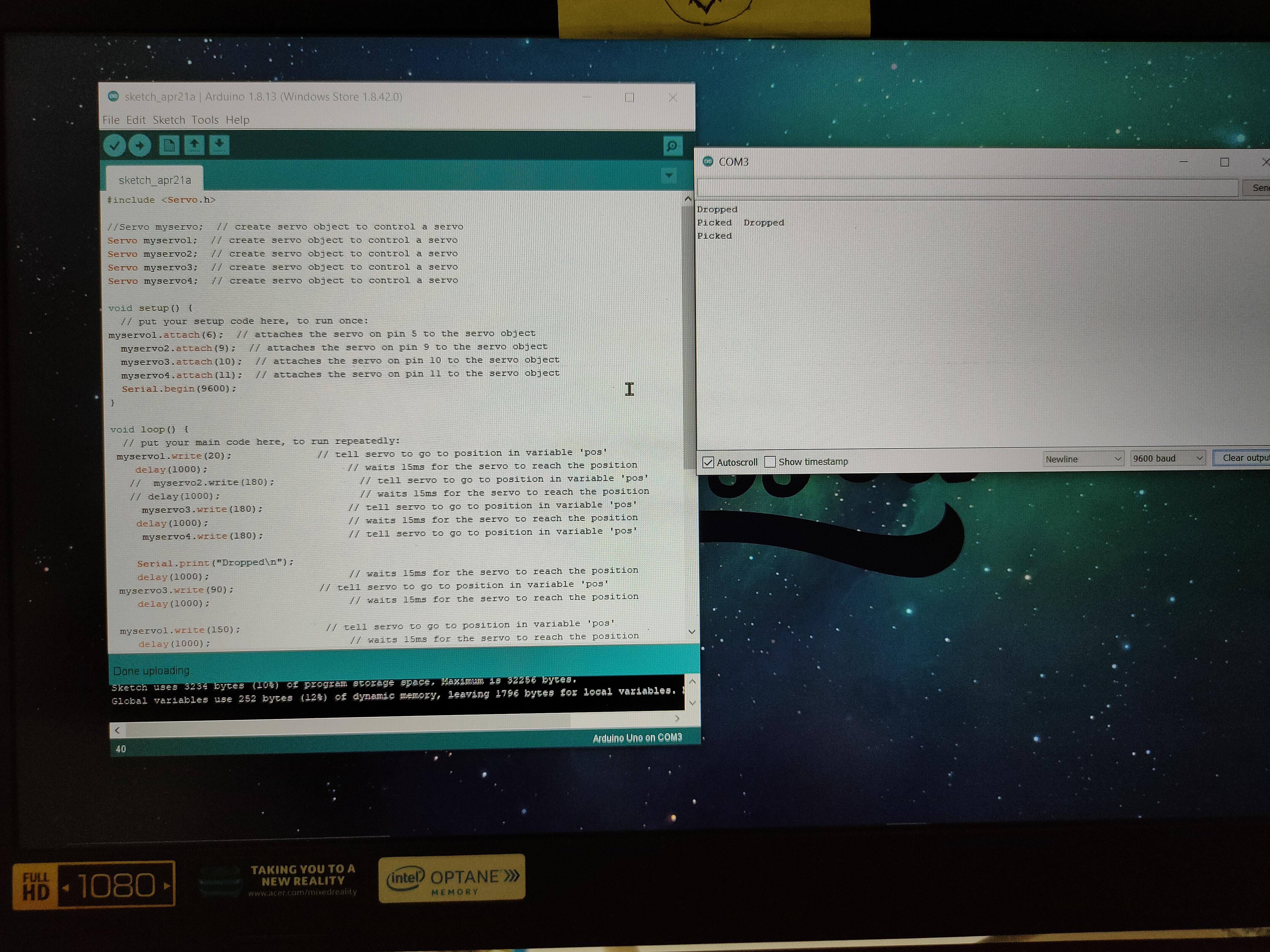Image resolution: width=1270 pixels, height=952 pixels.
Task: Click the Open sketch up-arrow icon
Action: [x=194, y=145]
